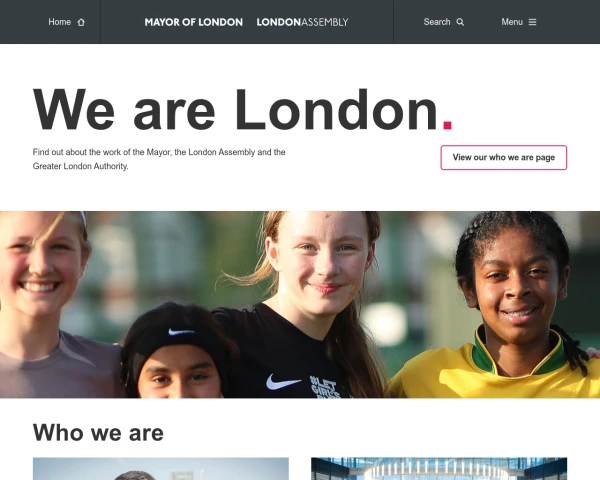
Task: Click the white Nike swoosh on black shirt
Action: (283, 382)
